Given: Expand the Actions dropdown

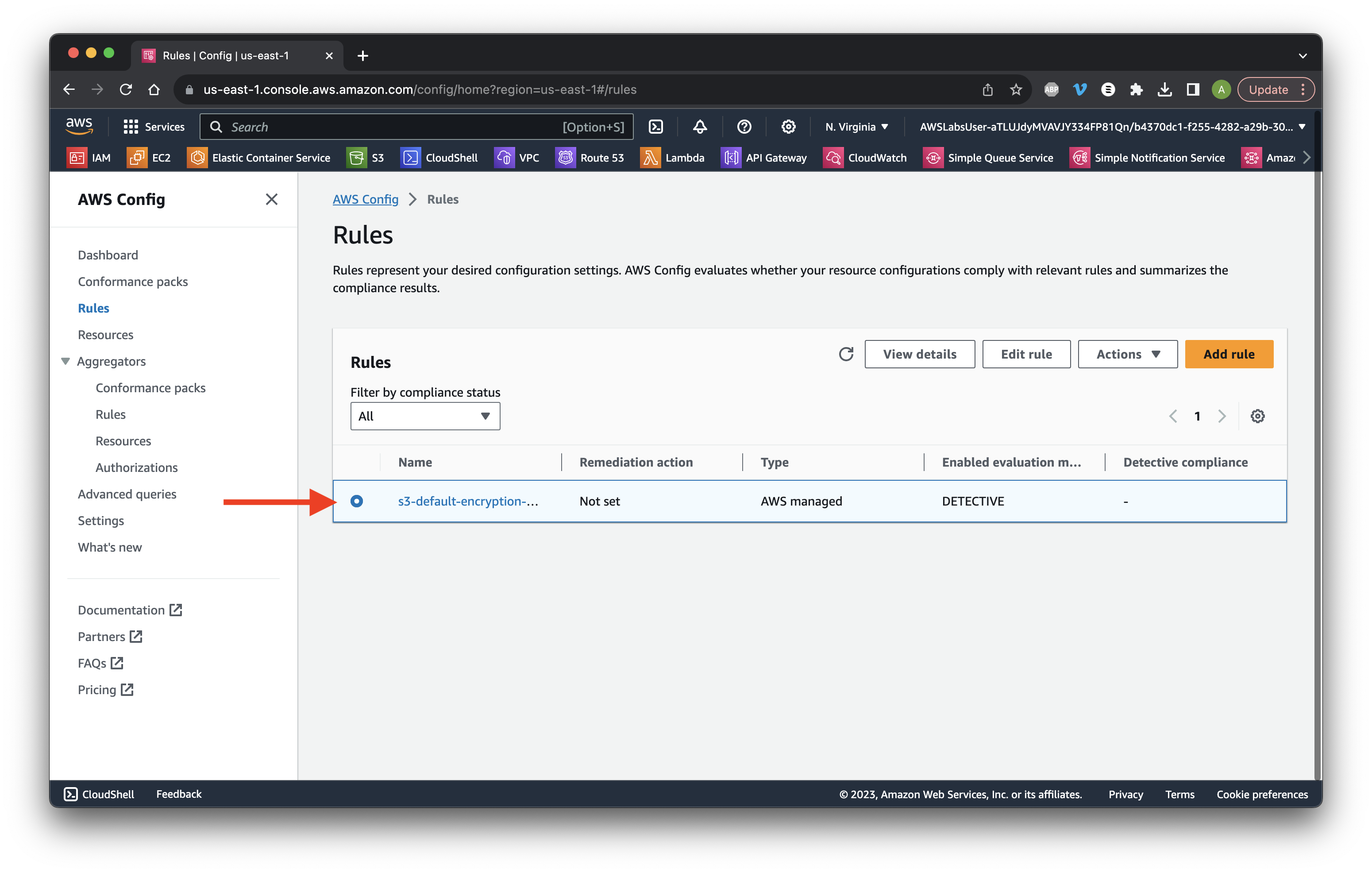Looking at the screenshot, I should 1128,354.
